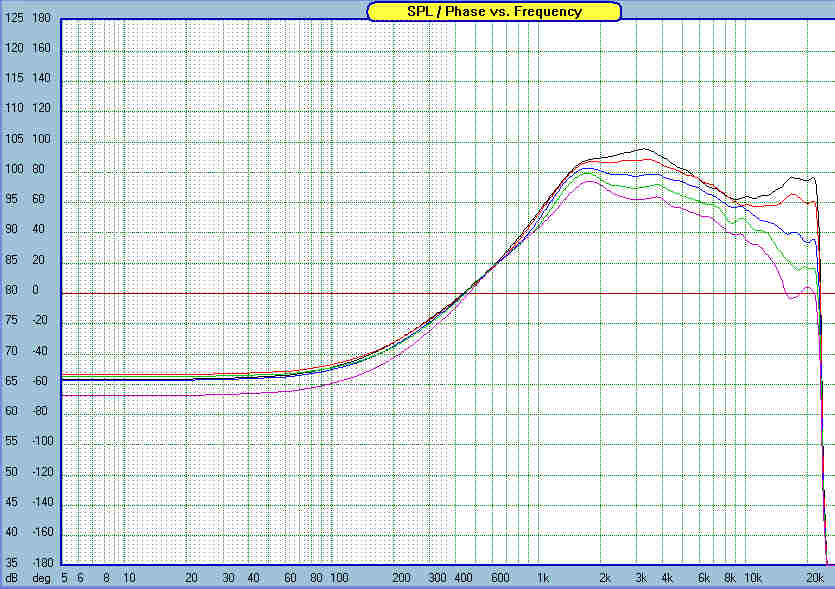Select the '3k' frequency axis label
The width and height of the screenshot is (835, 589).
(641, 578)
